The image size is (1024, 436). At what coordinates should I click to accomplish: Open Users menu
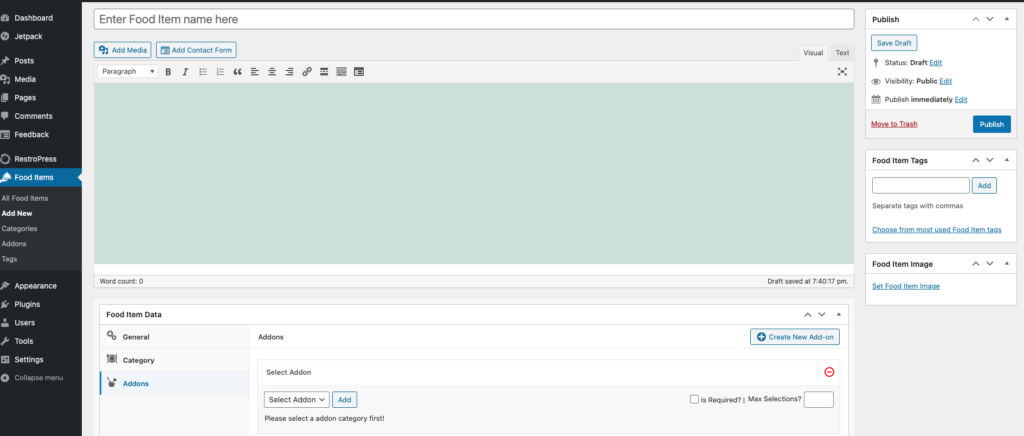[27, 322]
